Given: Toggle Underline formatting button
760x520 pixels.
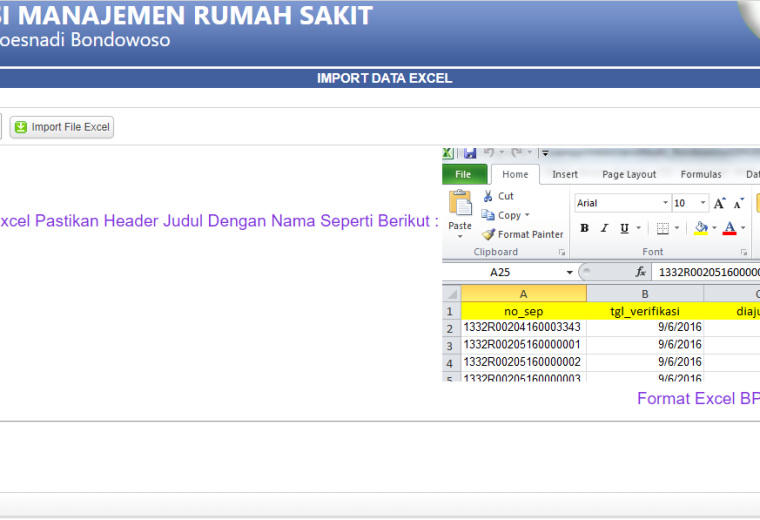Looking at the screenshot, I should (624, 228).
